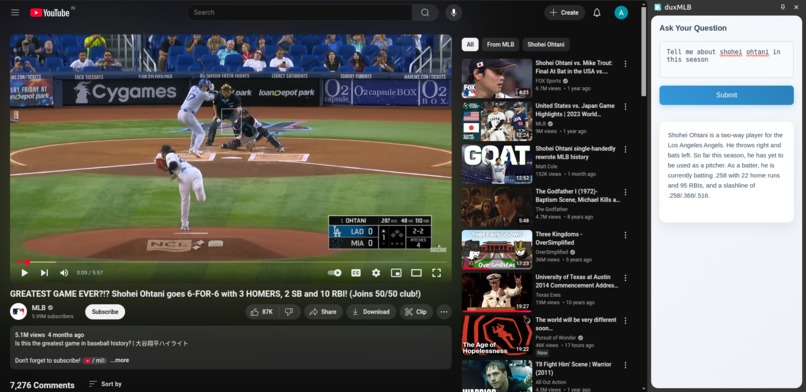Play the video
Screen dimensions: 806x392
tap(24, 273)
